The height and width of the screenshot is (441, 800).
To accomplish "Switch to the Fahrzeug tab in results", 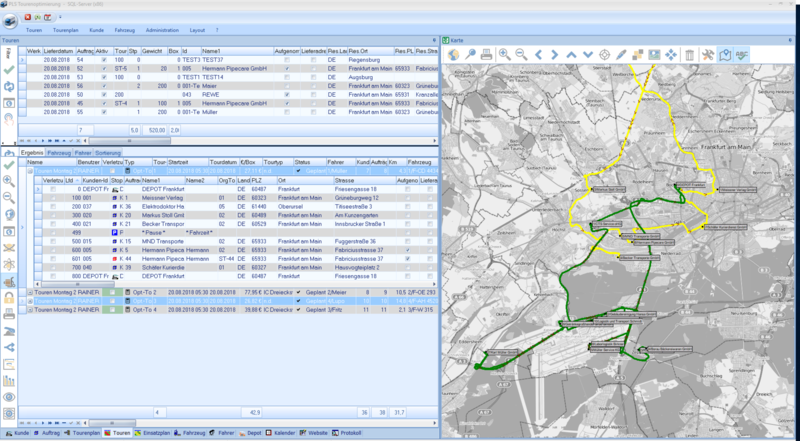I will (x=59, y=152).
